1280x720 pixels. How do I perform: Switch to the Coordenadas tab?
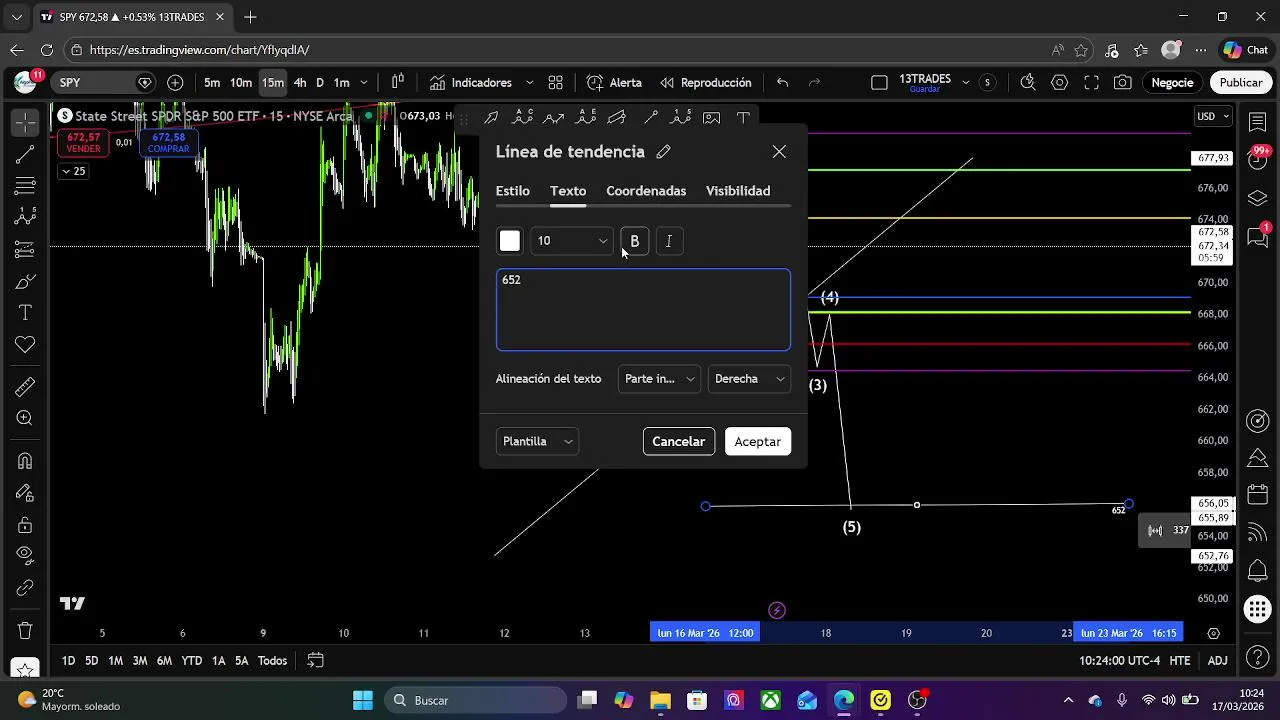(646, 191)
